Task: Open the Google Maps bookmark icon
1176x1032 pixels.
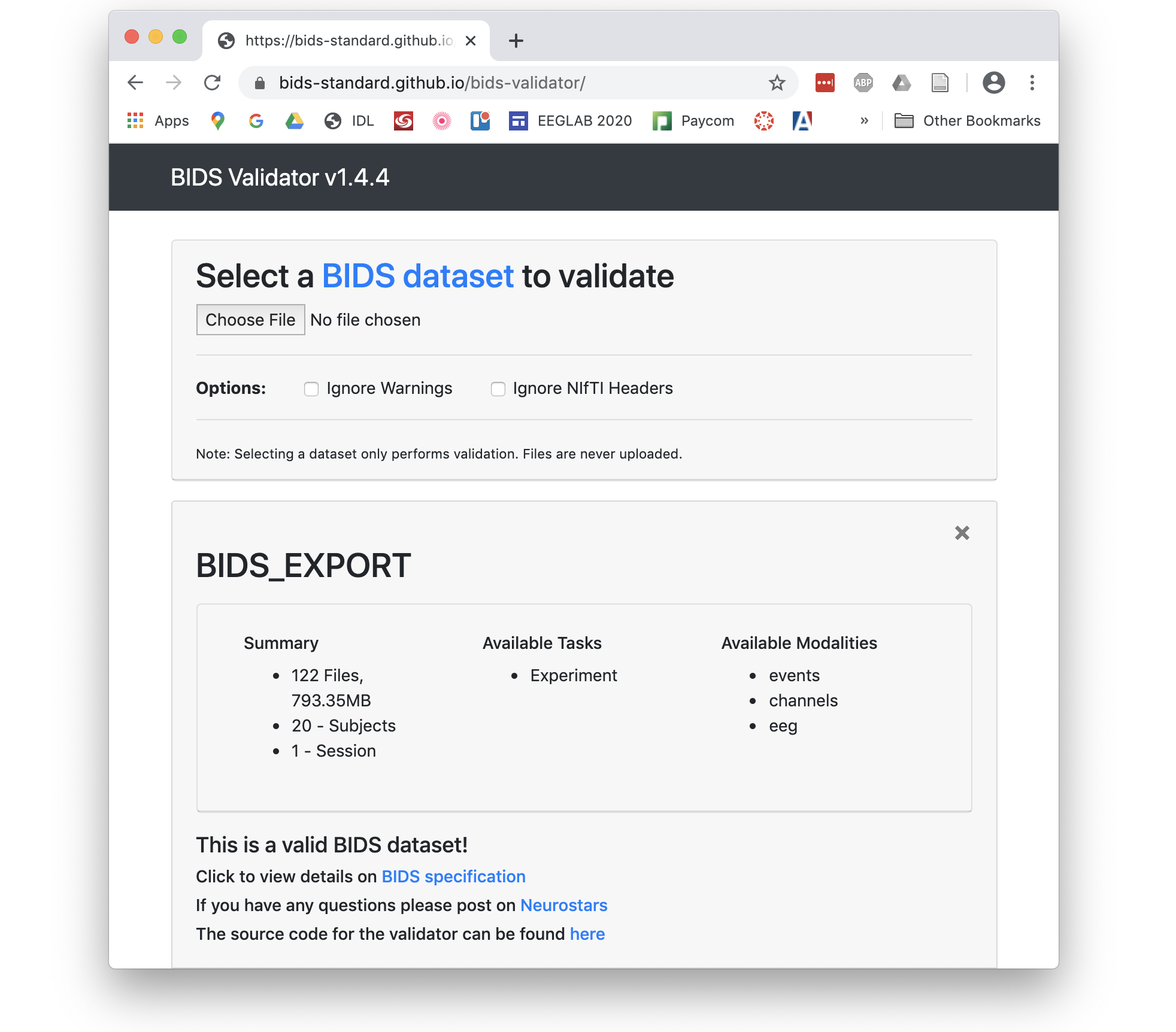Action: tap(218, 121)
